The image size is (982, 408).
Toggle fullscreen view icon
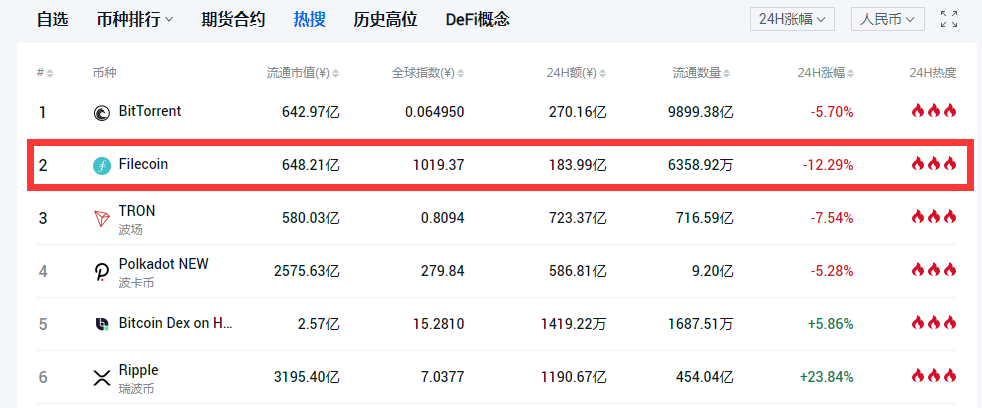[x=949, y=19]
